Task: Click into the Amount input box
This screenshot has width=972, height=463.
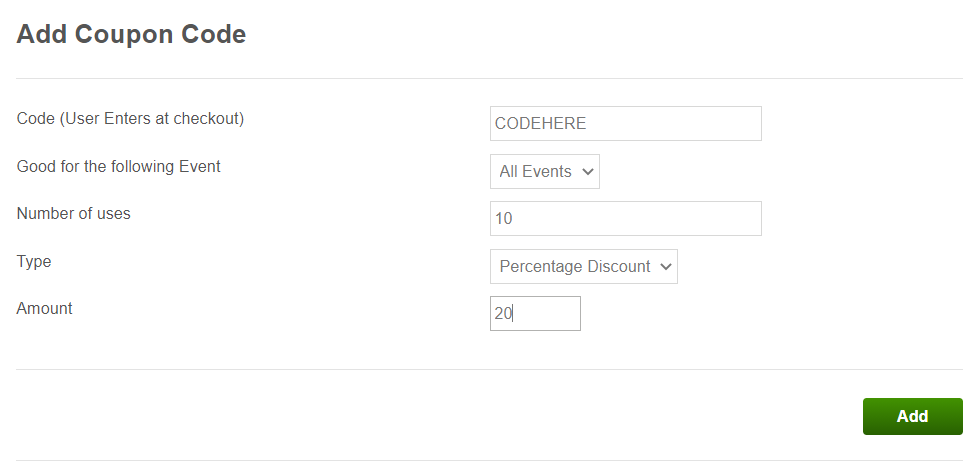Action: coord(535,314)
